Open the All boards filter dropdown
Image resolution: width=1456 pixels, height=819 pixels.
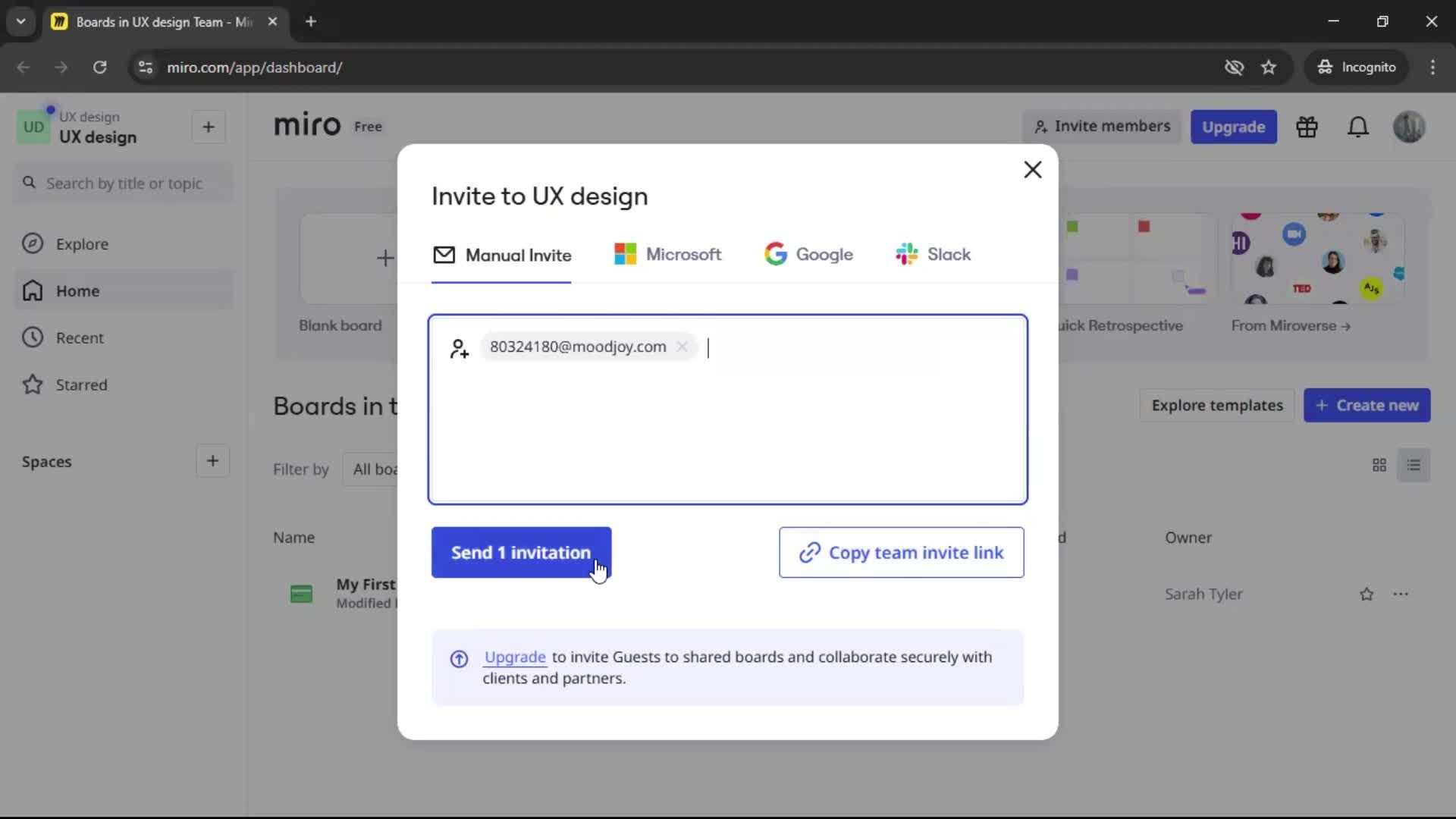[372, 469]
